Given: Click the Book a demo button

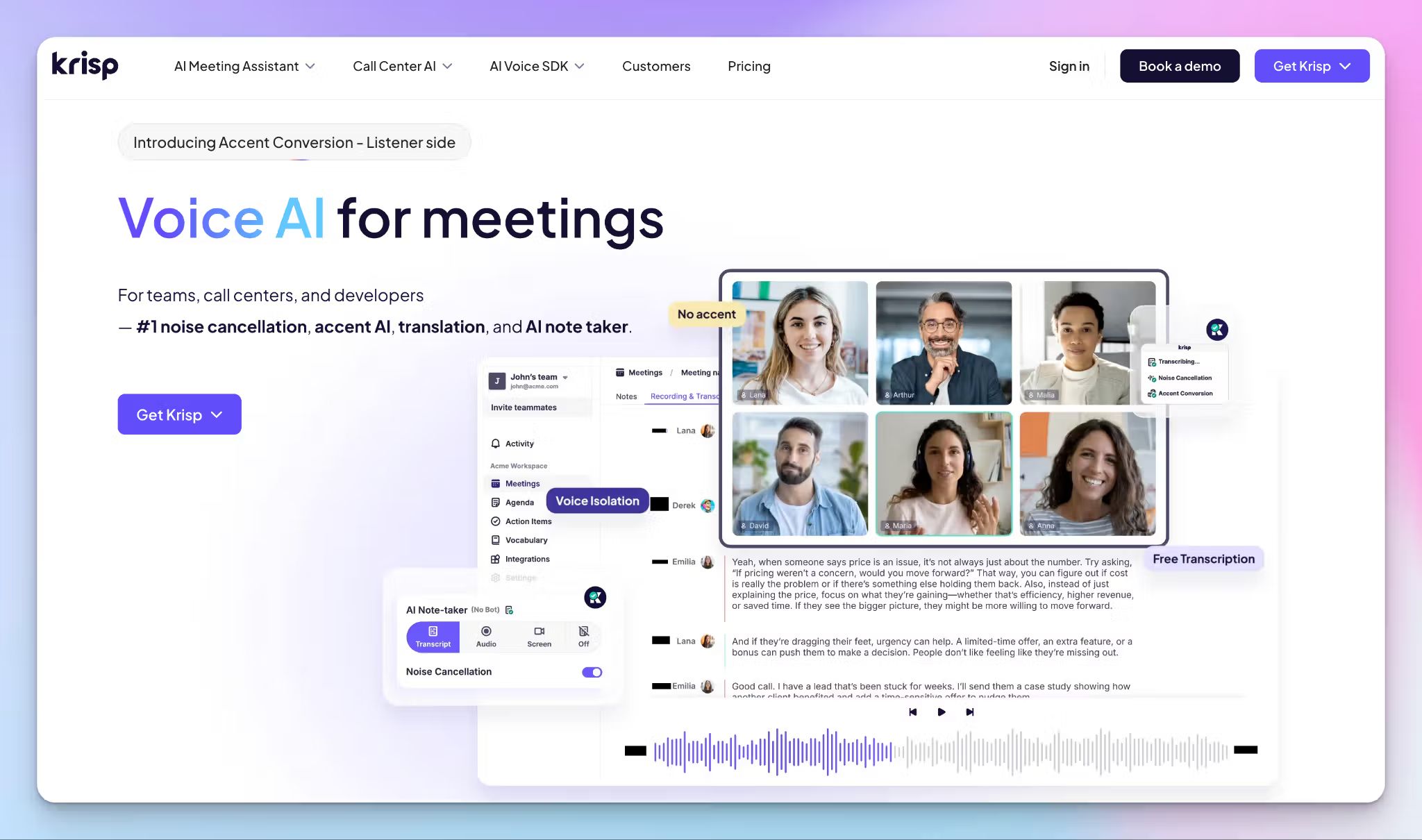Looking at the screenshot, I should [x=1179, y=66].
